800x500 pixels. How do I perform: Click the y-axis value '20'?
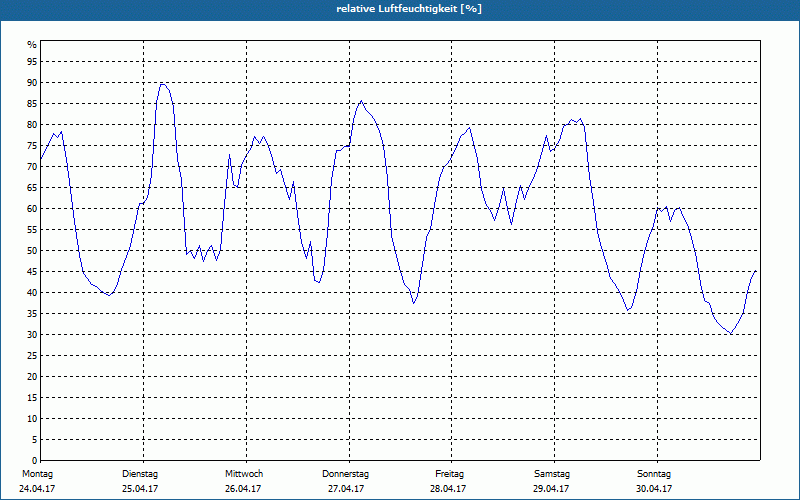pyautogui.click(x=32, y=377)
